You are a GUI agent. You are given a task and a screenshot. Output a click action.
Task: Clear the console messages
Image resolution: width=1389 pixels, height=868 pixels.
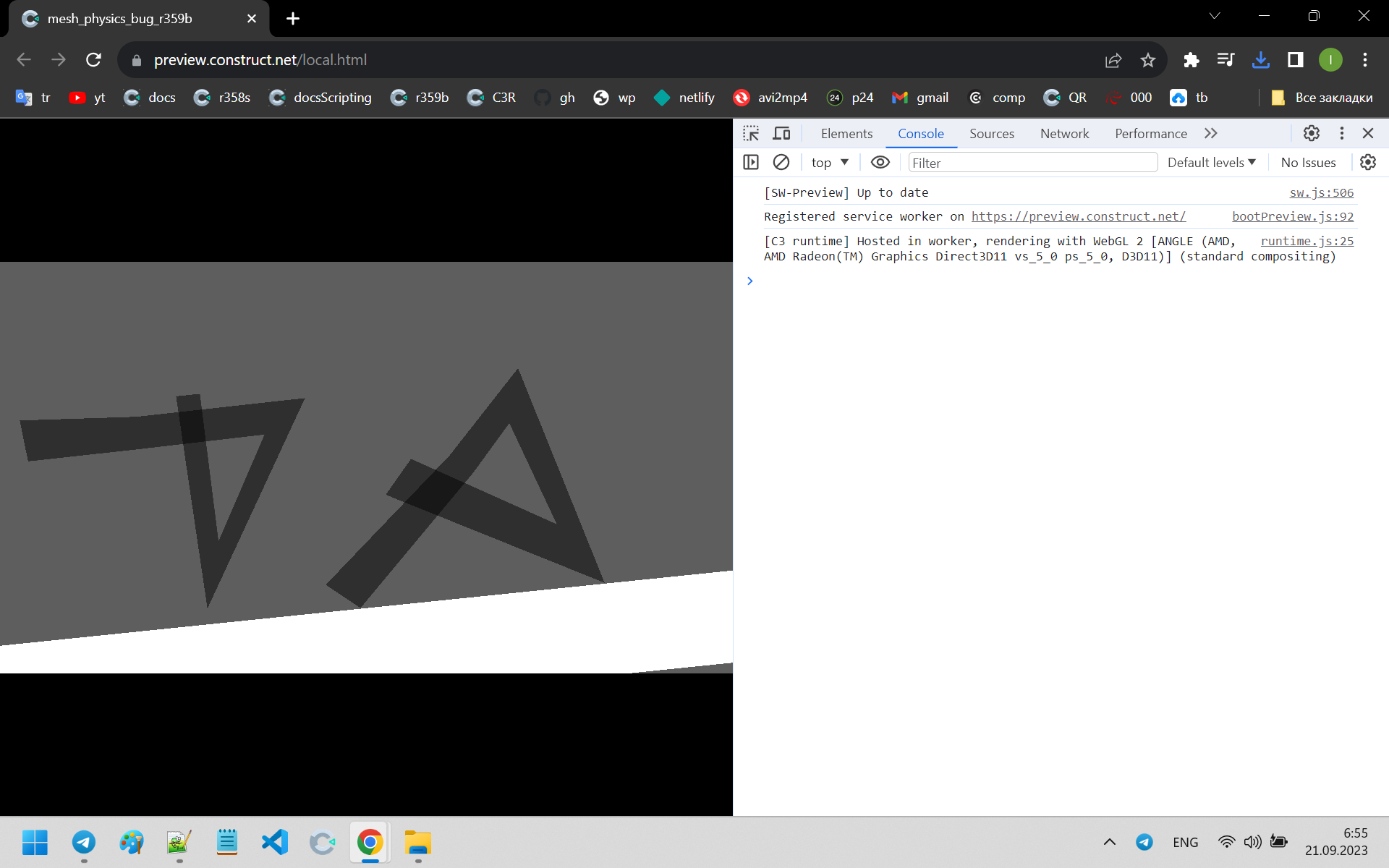(781, 162)
